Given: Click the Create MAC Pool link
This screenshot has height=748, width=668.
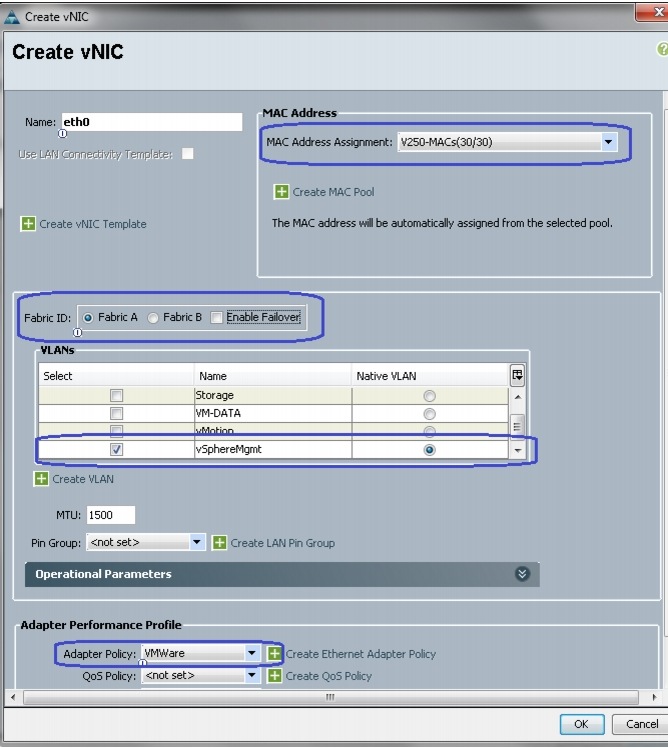Looking at the screenshot, I should tap(333, 192).
